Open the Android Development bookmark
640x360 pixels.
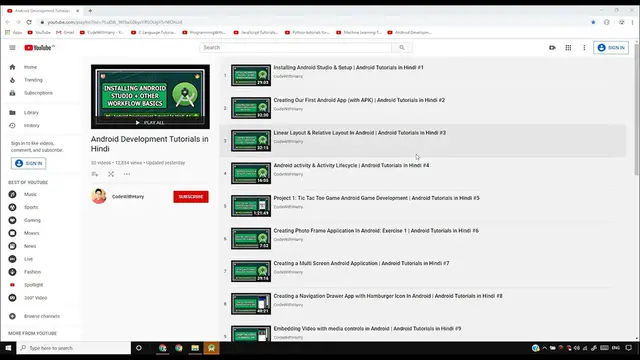pos(409,32)
